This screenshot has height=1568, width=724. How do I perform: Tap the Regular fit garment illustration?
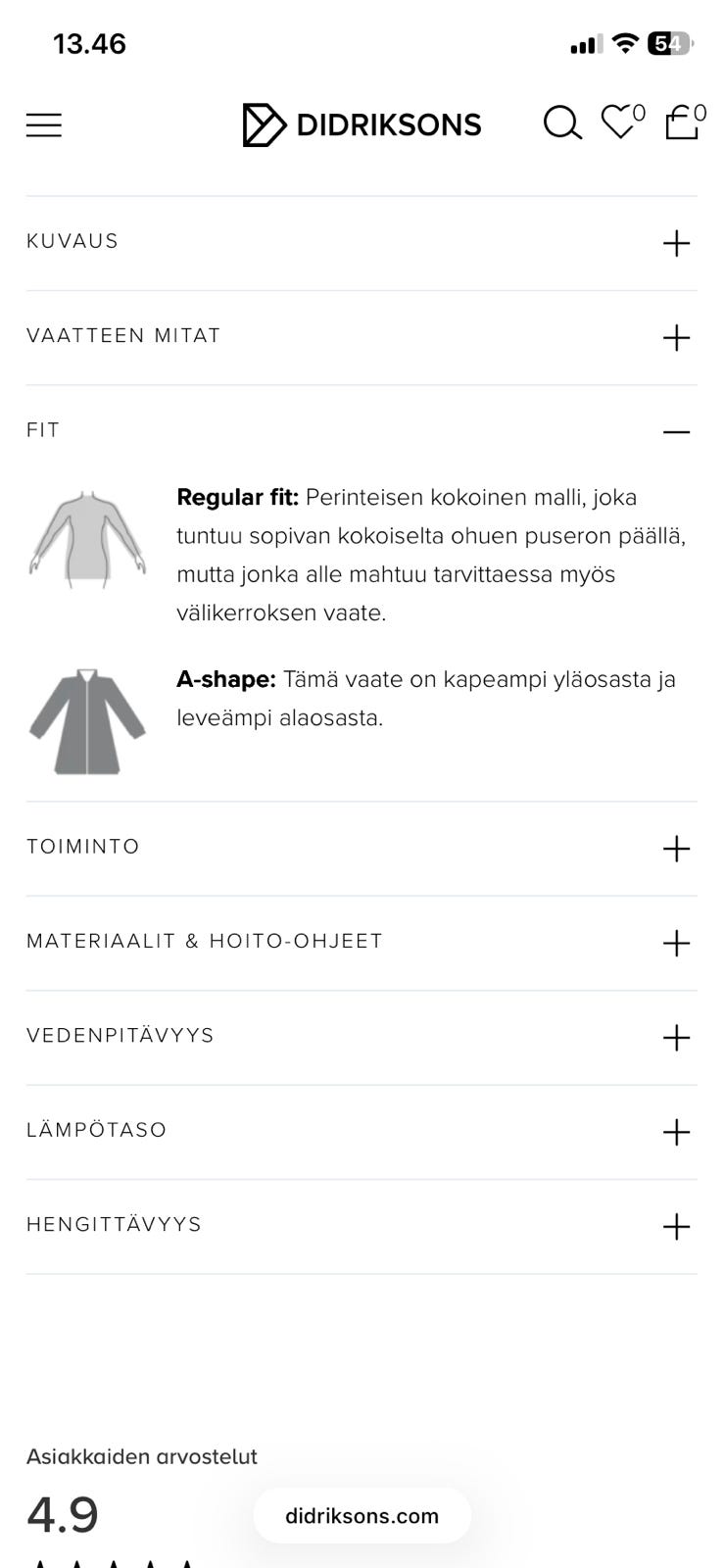tap(88, 539)
